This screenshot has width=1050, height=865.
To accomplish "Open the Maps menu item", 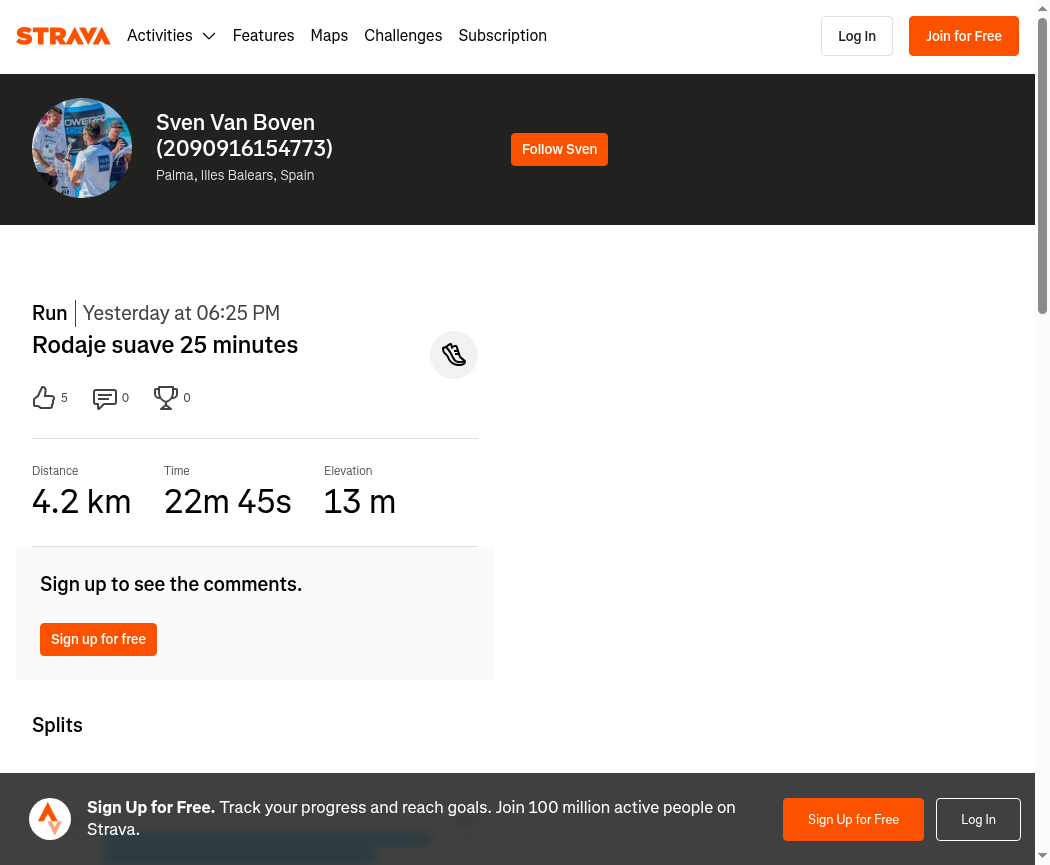I will coord(329,35).
